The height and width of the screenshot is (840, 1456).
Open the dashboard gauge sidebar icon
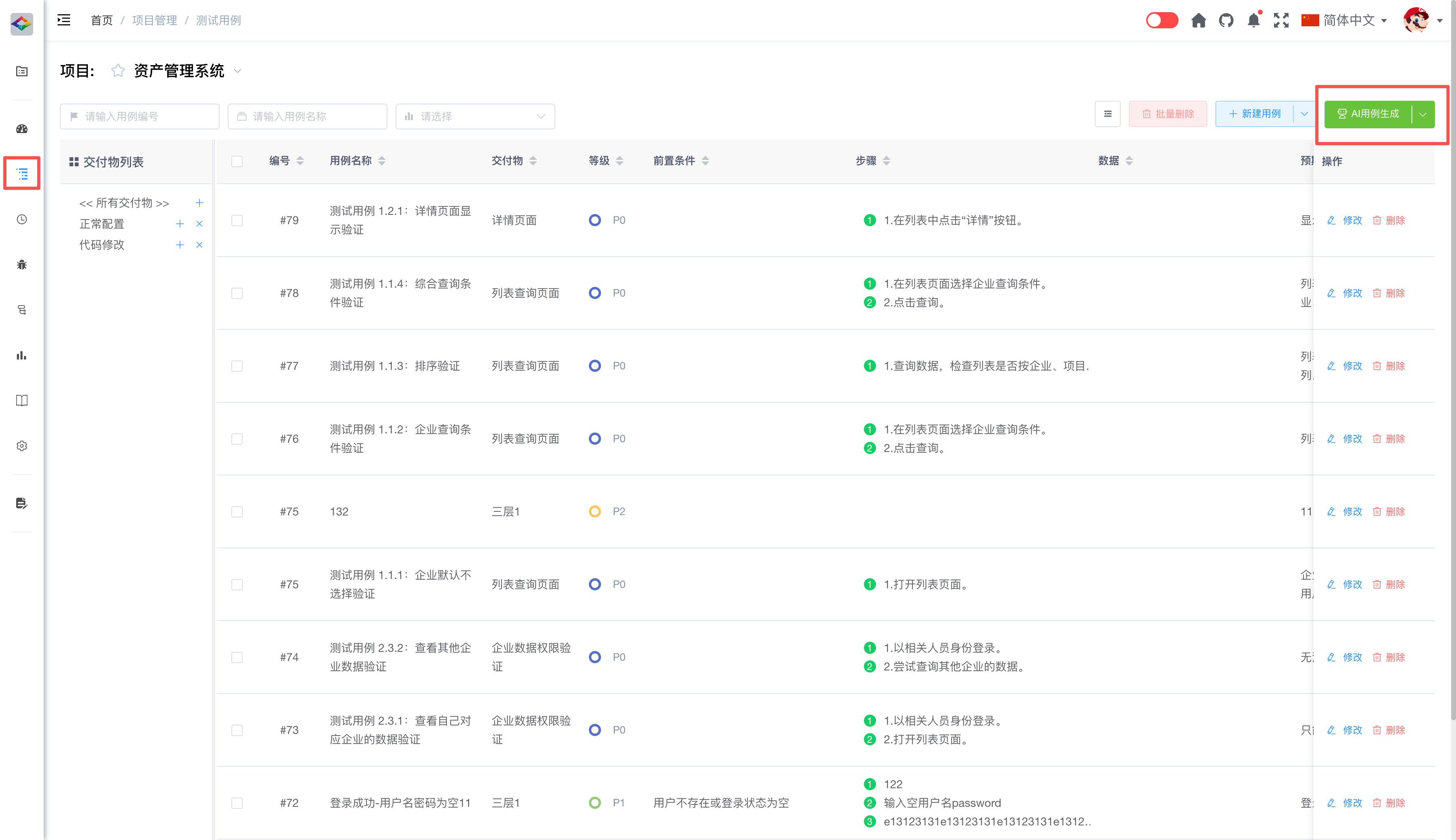22,129
